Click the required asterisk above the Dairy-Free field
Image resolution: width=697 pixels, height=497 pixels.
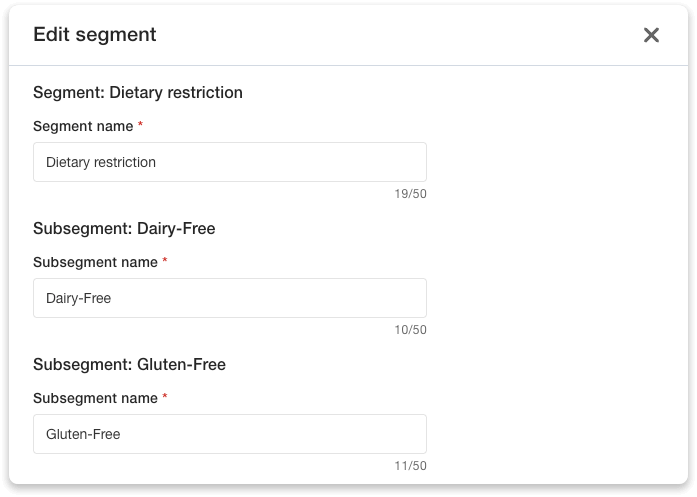tap(165, 261)
